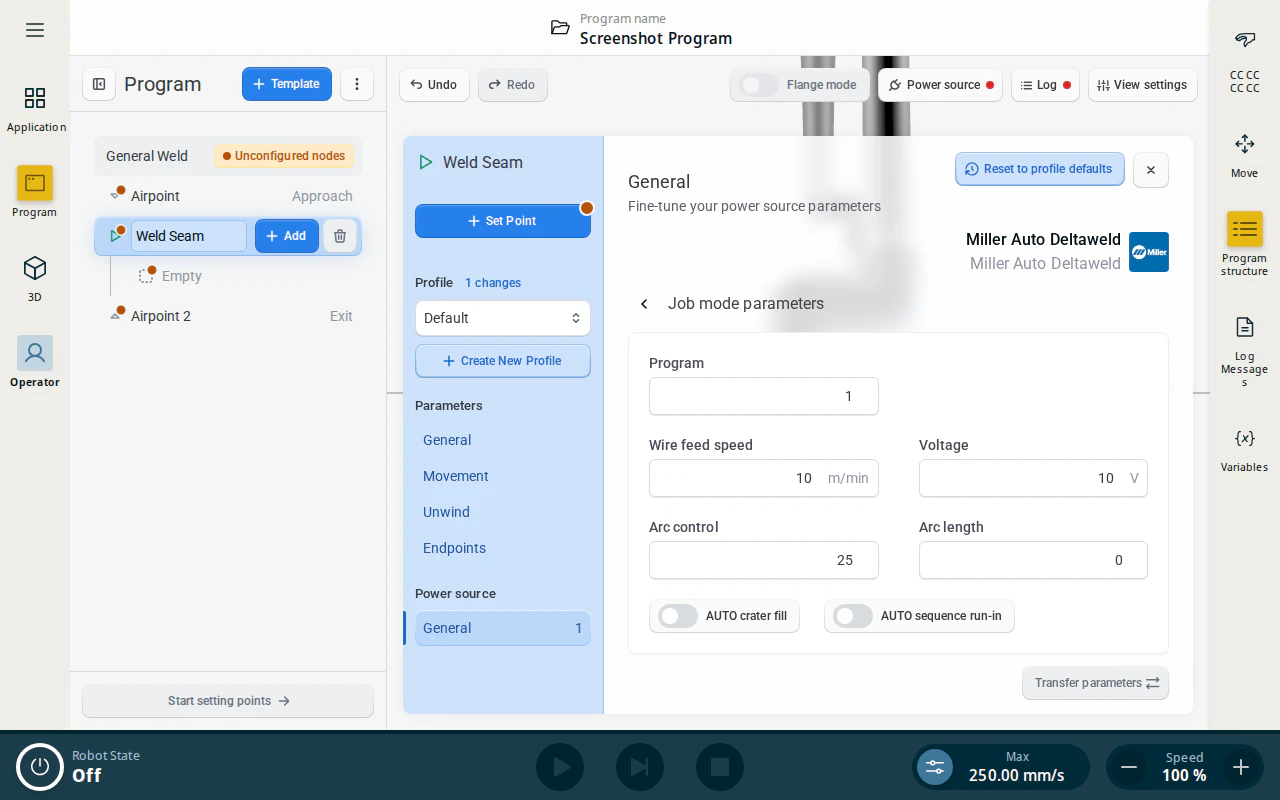
Task: Click the Template button
Action: click(287, 84)
